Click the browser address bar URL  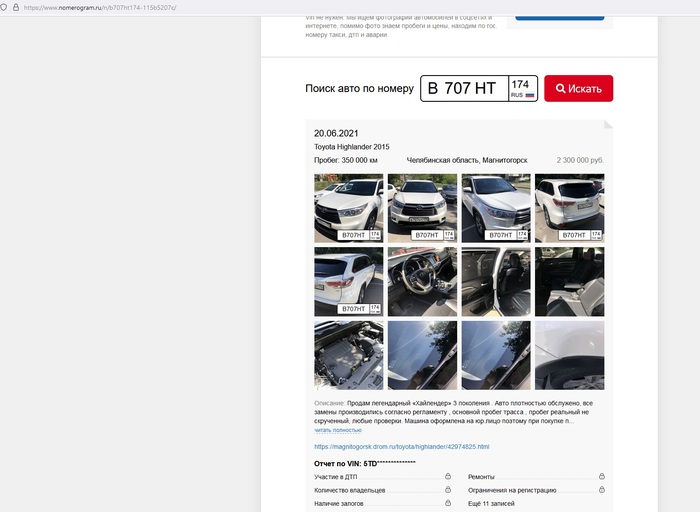[100, 8]
